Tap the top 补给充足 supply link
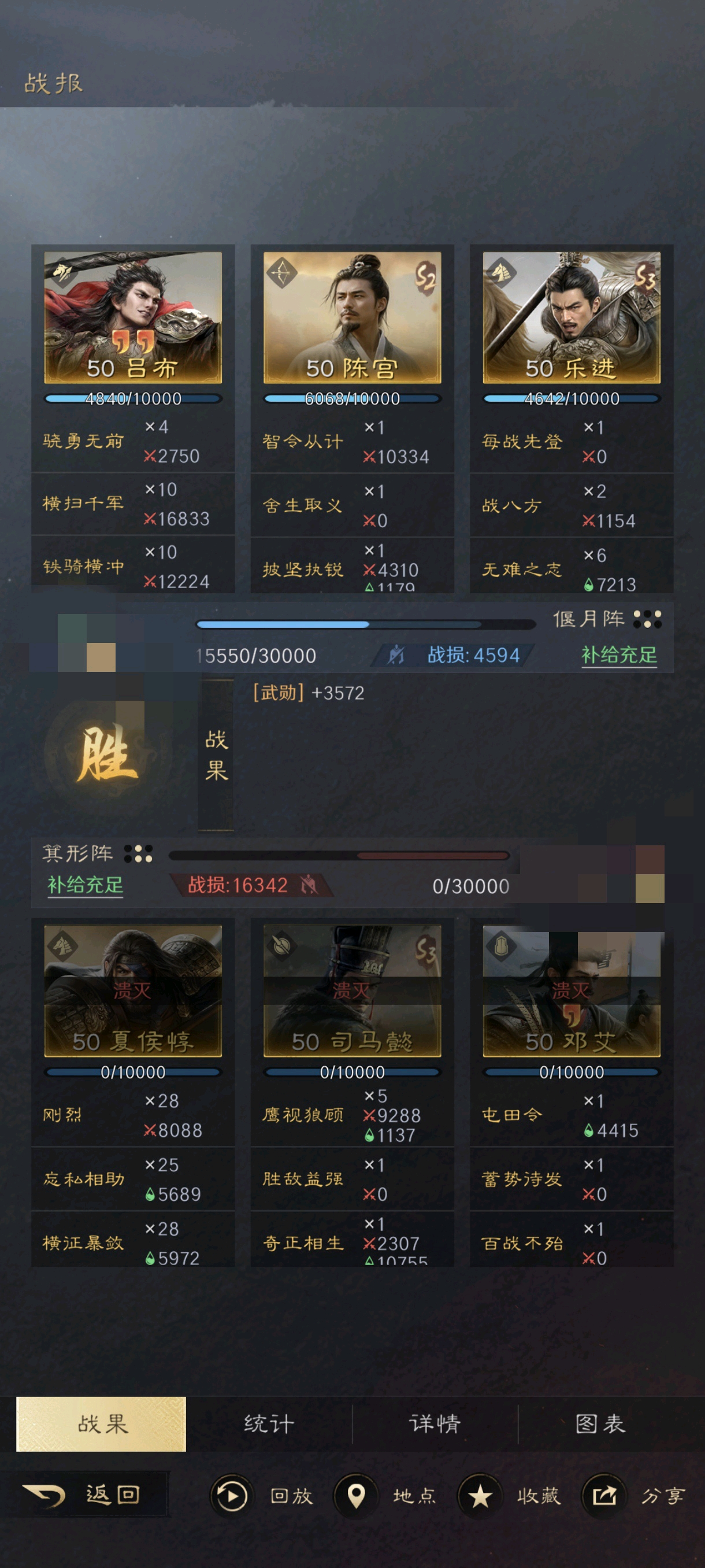The height and width of the screenshot is (1568, 705). click(619, 655)
